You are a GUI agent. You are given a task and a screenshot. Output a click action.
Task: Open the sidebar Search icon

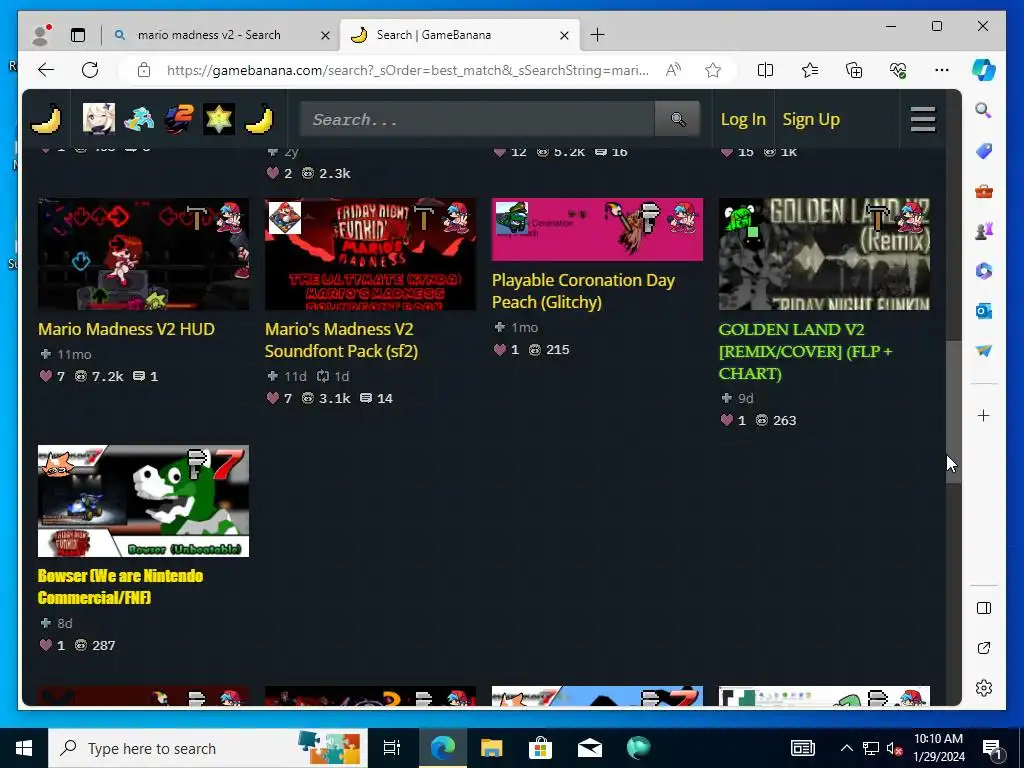984,110
